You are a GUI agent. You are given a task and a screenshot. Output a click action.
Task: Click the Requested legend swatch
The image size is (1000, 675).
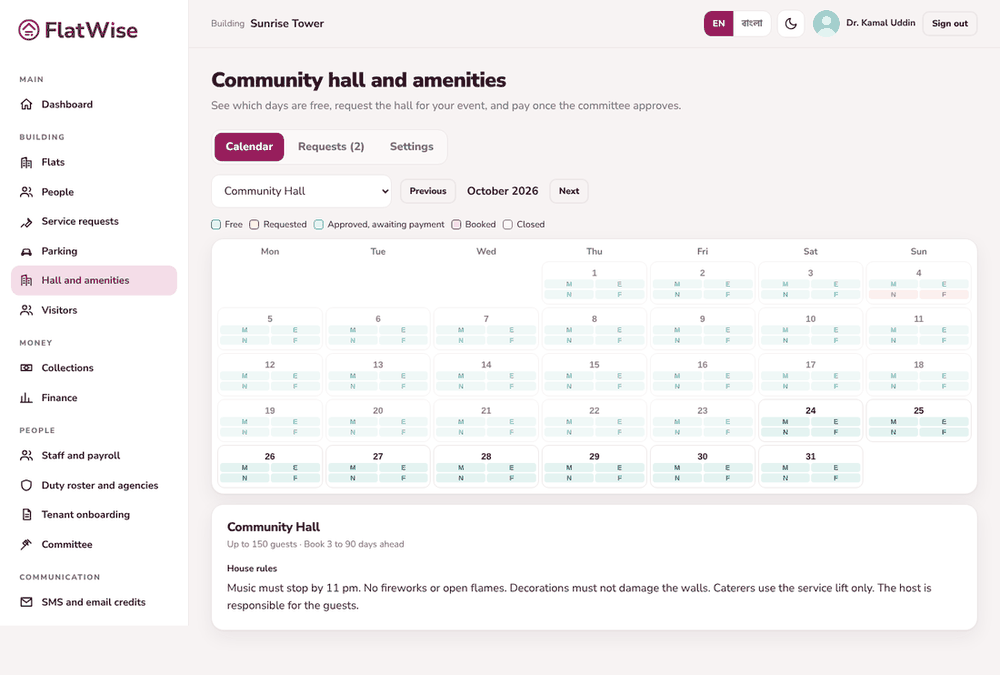(254, 225)
